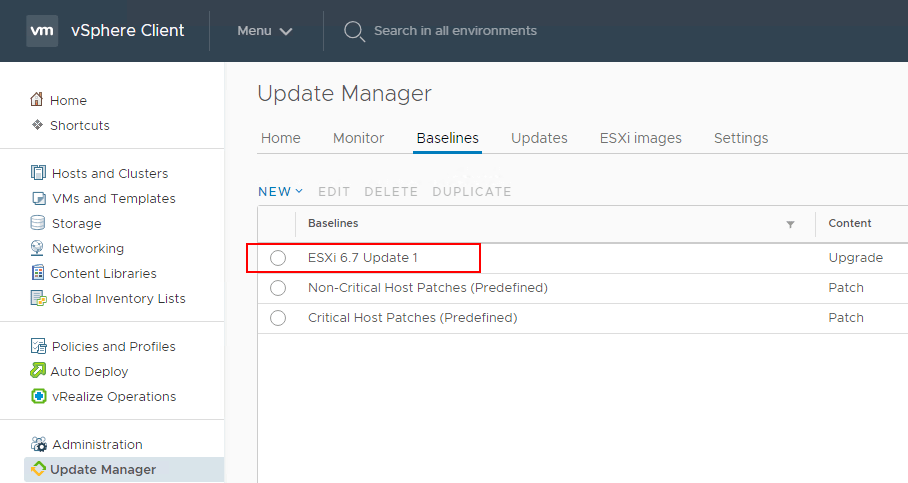The width and height of the screenshot is (908, 483).
Task: Open vRealize Operations
Action: (x=114, y=396)
